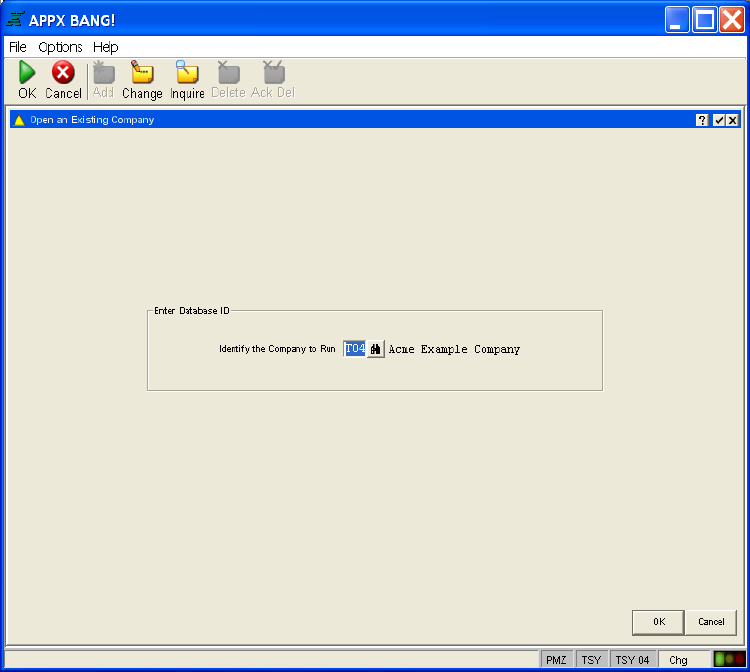This screenshot has height=672, width=750.
Task: Open the Help menu
Action: [x=105, y=47]
